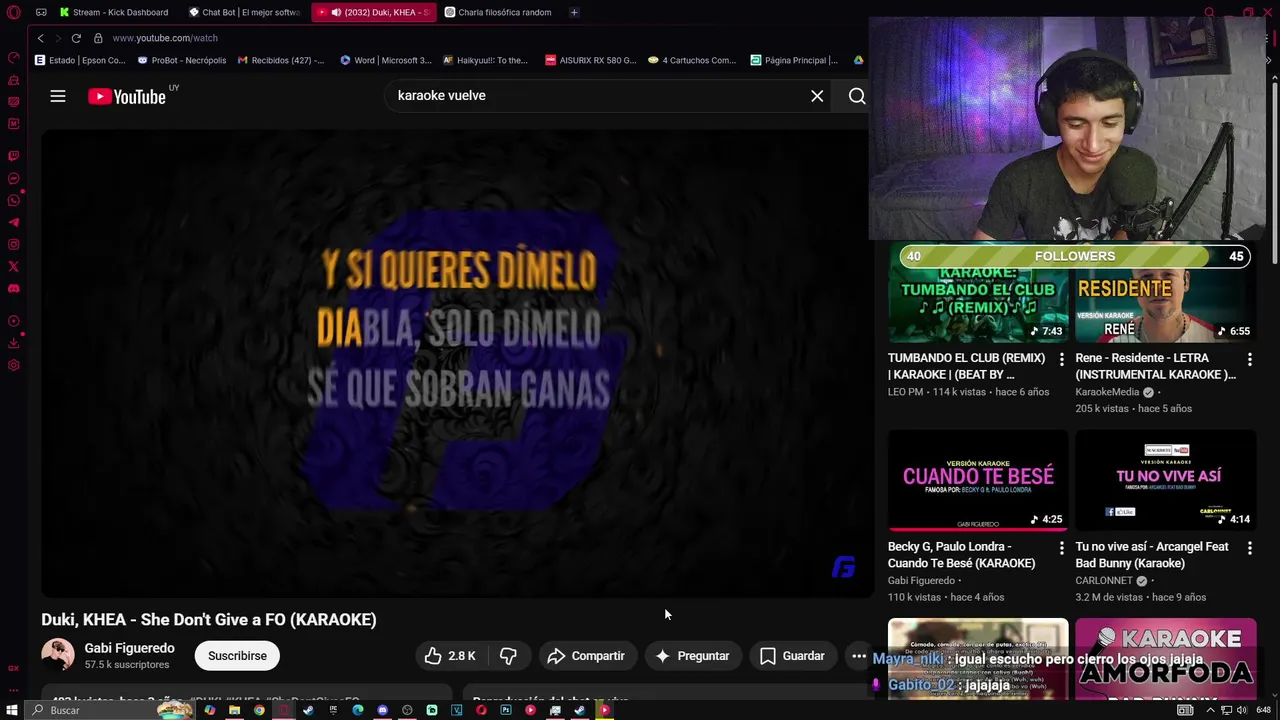Open the Haikyuu!! bookmark
The width and height of the screenshot is (1280, 720).
click(485, 60)
